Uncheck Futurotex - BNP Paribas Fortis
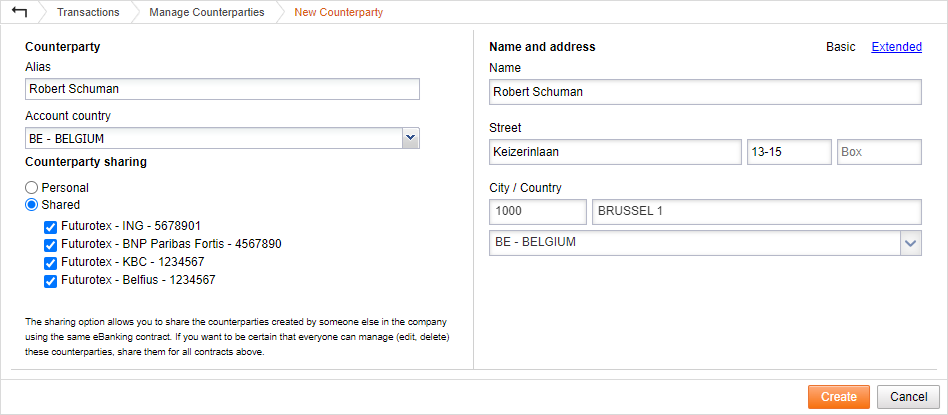The image size is (948, 415). (50, 244)
